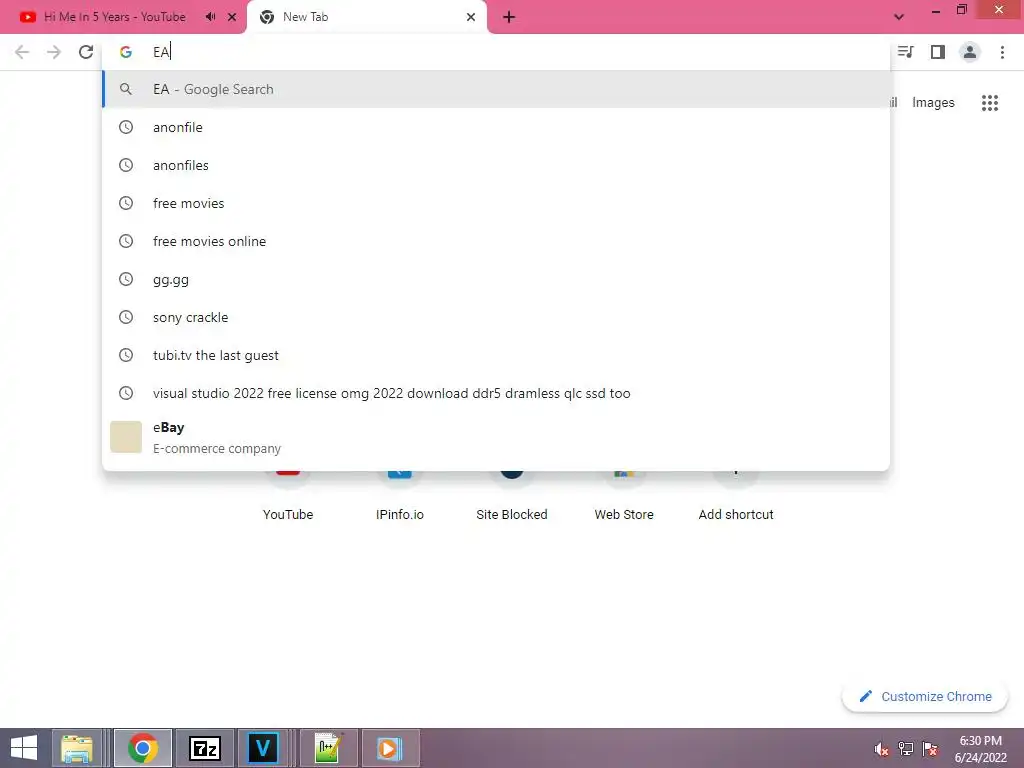Open the media controls icon in toolbar
Screen dimensions: 1024x768
[905, 52]
